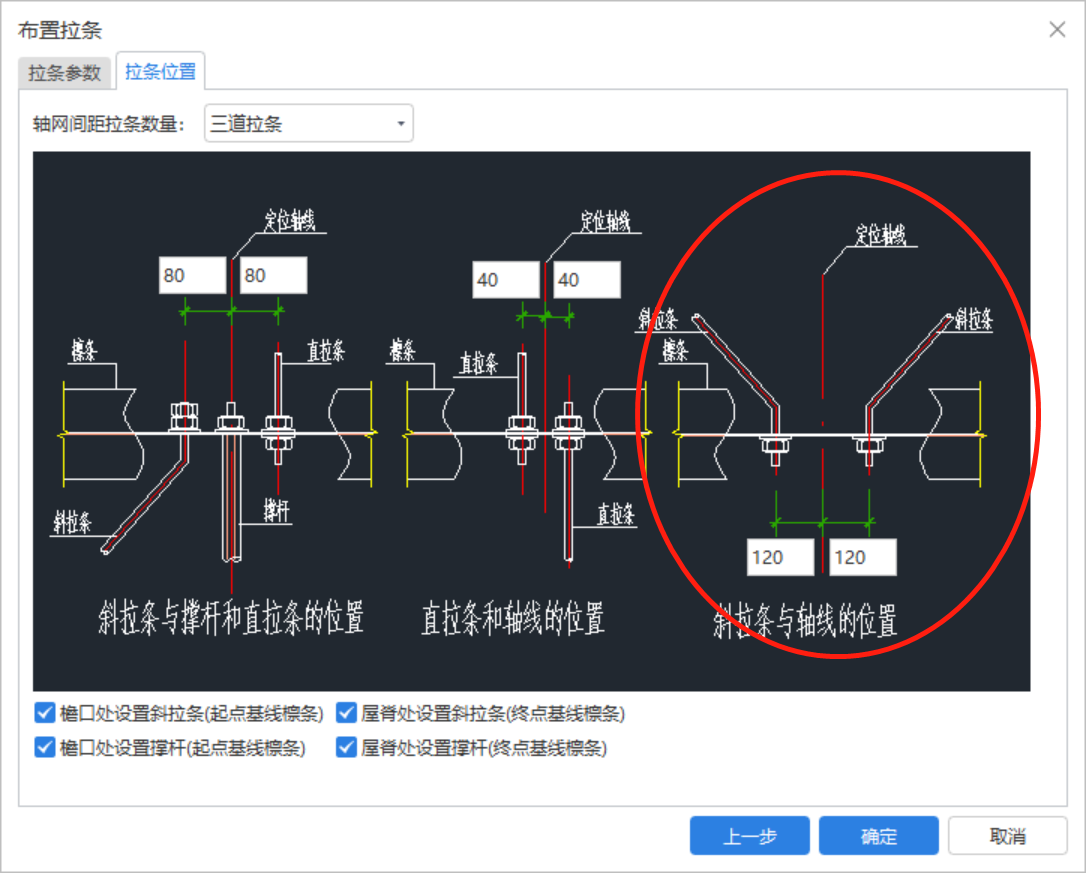The width and height of the screenshot is (1086, 873).
Task: Edit the left 80 offset input field
Action: pos(191,274)
